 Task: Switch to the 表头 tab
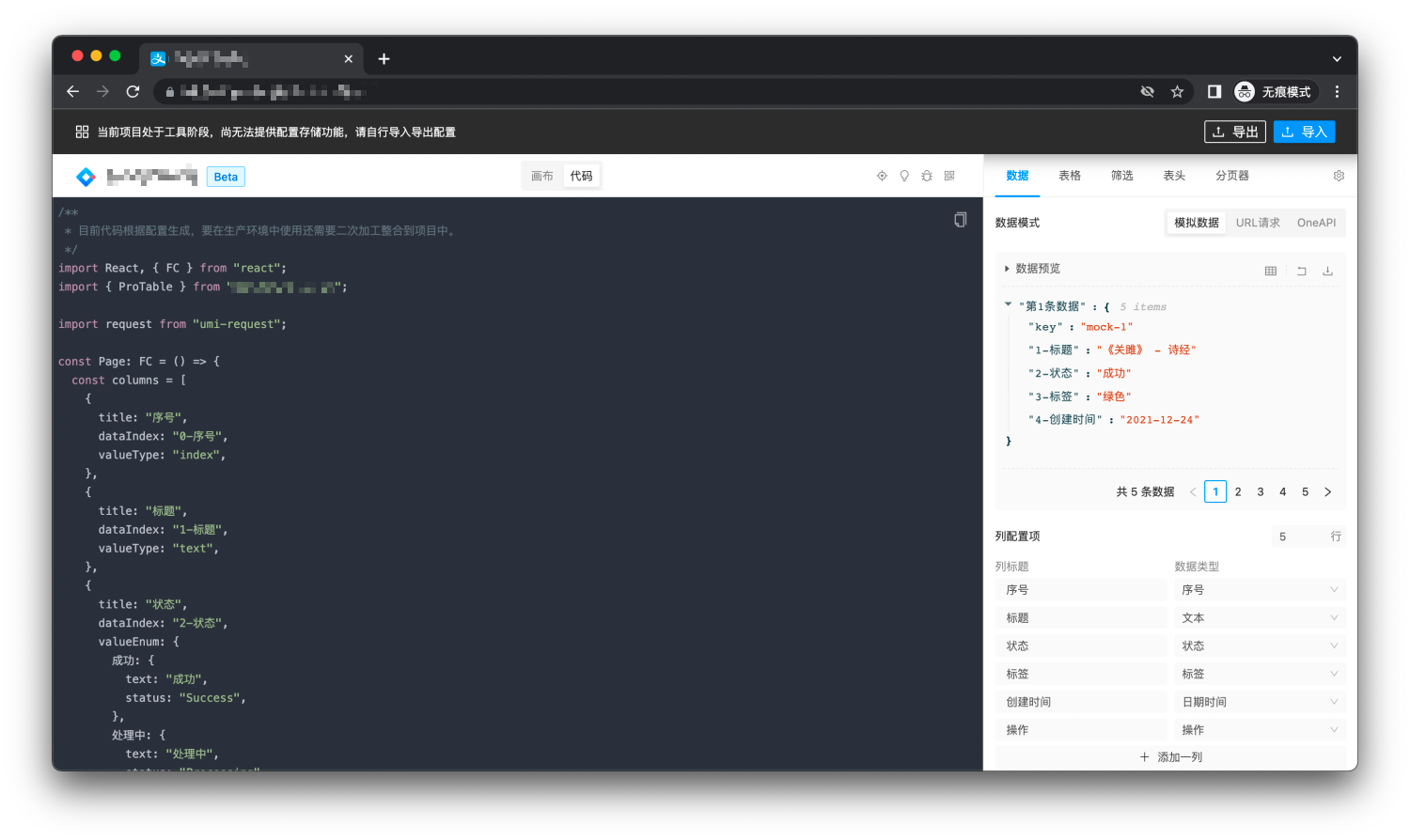pos(1174,176)
